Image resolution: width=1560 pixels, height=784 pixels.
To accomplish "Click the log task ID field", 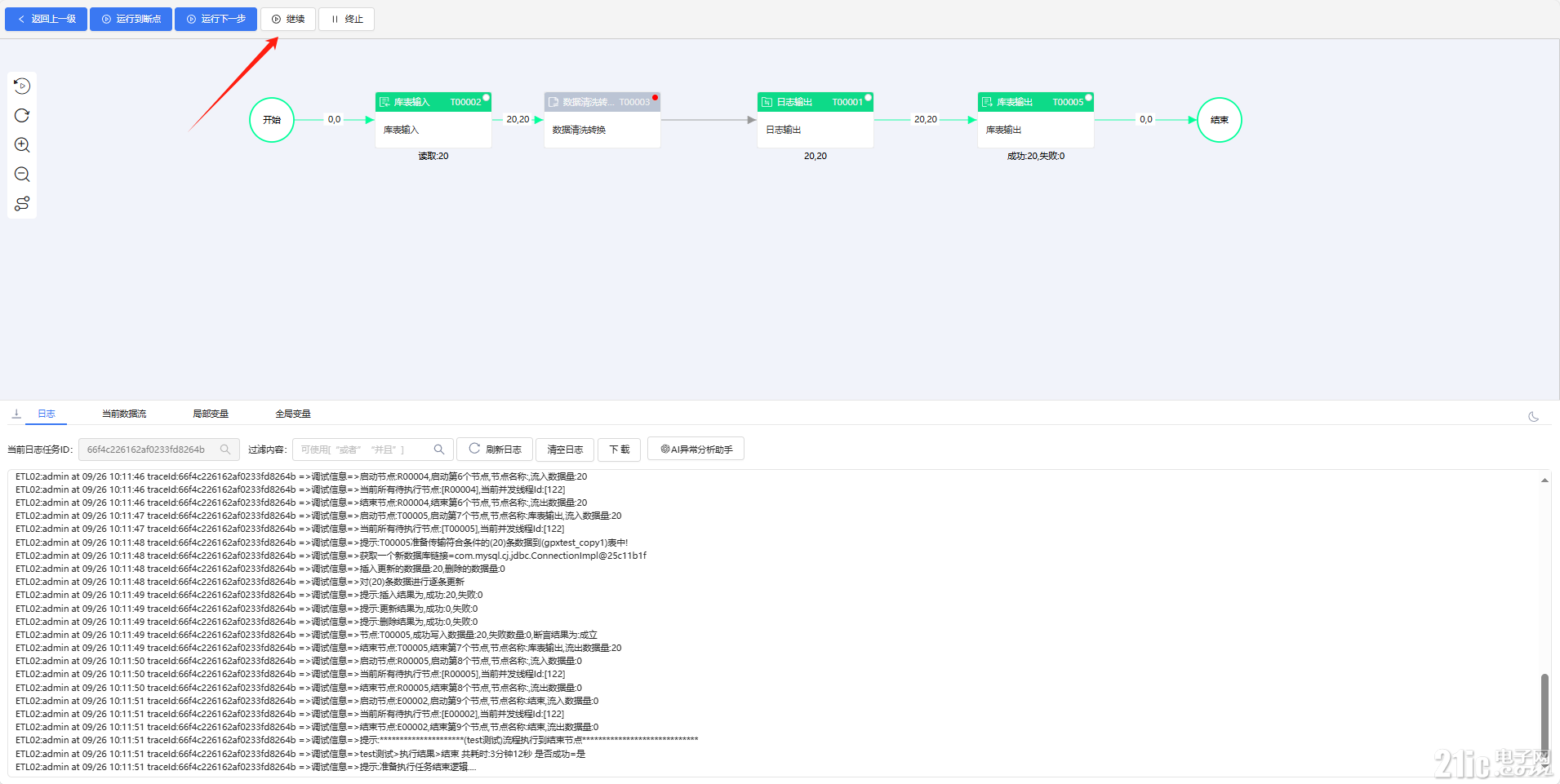I will pyautogui.click(x=159, y=450).
